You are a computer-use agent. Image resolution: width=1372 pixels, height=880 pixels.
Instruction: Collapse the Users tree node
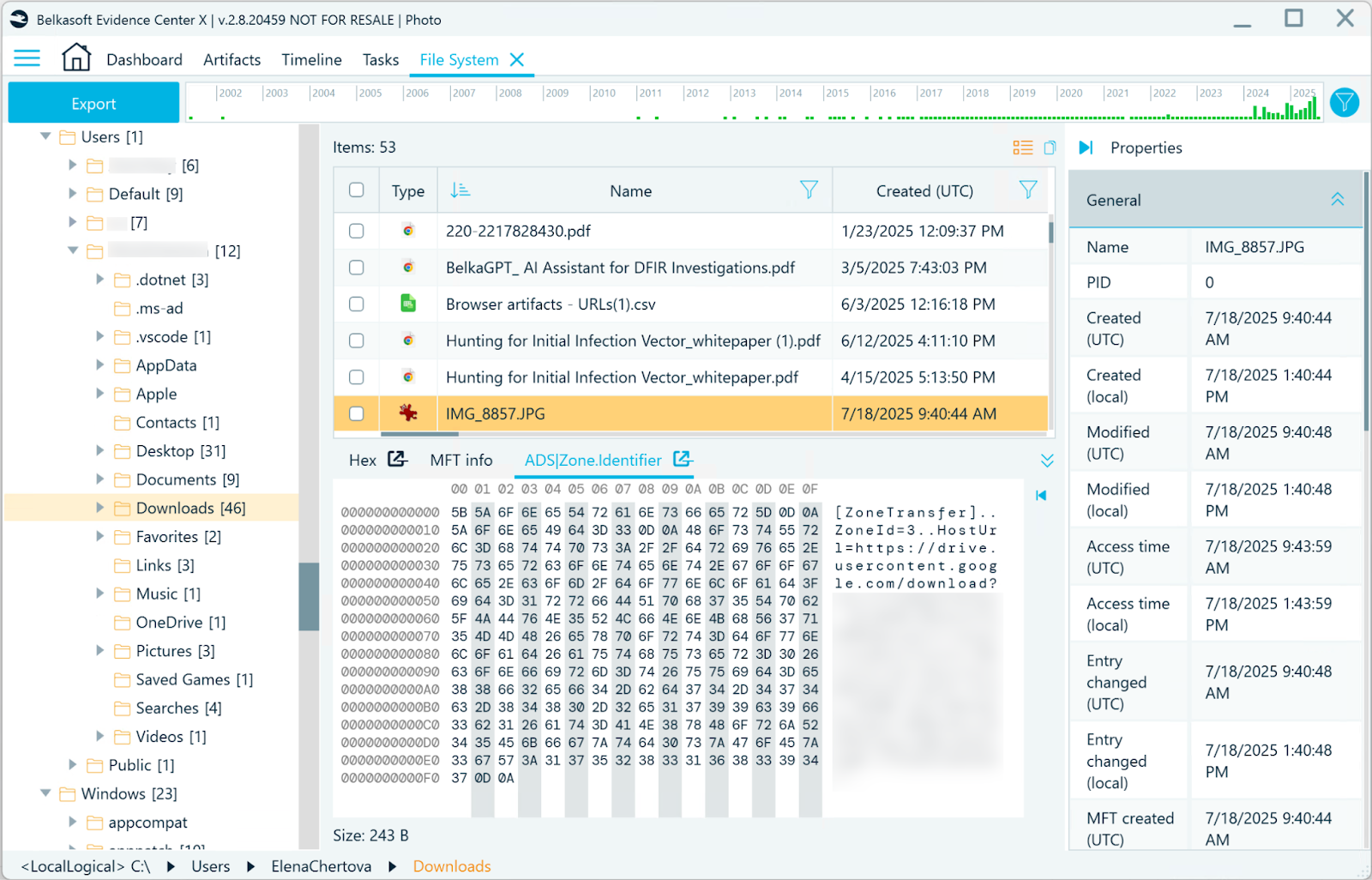(45, 136)
